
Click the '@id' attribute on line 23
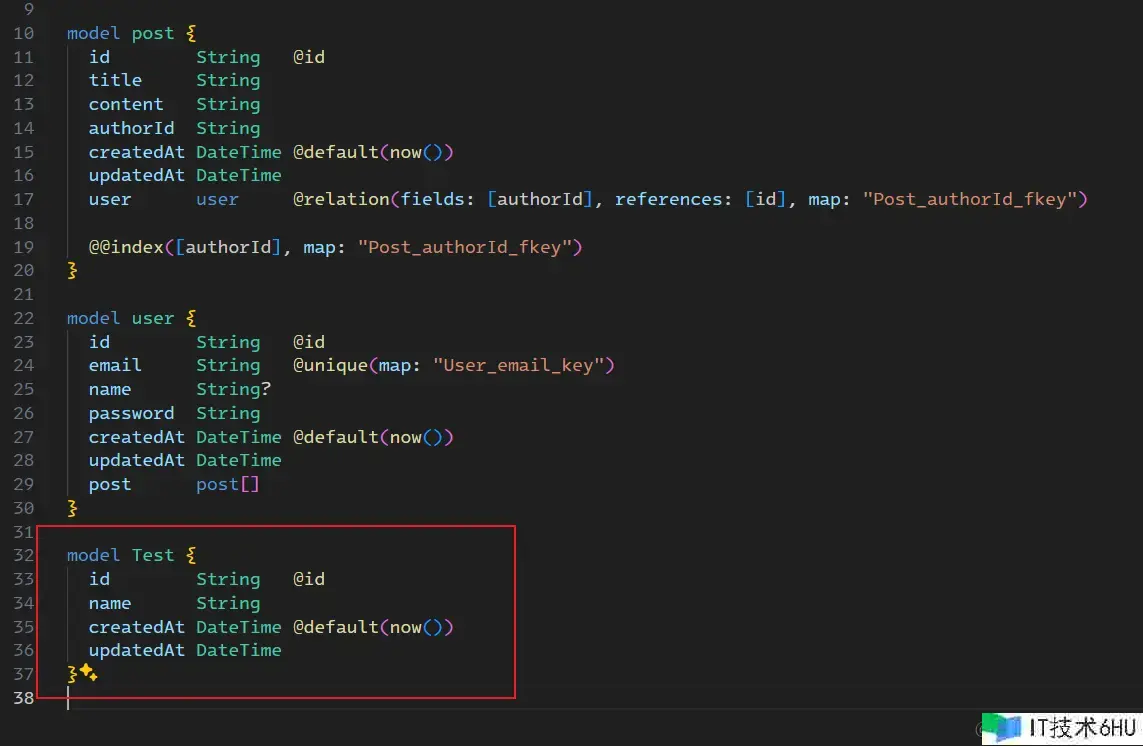(309, 342)
